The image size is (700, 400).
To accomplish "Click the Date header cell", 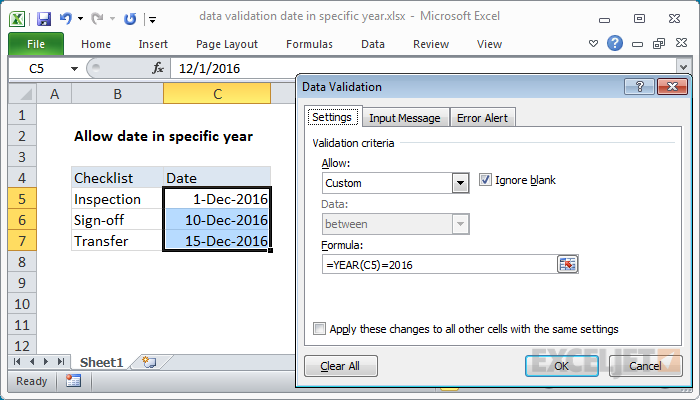I will pos(217,178).
